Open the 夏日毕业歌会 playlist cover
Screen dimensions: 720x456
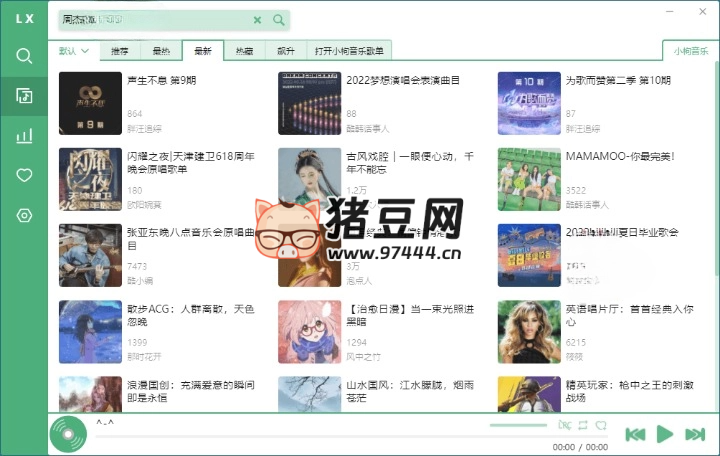pos(529,255)
